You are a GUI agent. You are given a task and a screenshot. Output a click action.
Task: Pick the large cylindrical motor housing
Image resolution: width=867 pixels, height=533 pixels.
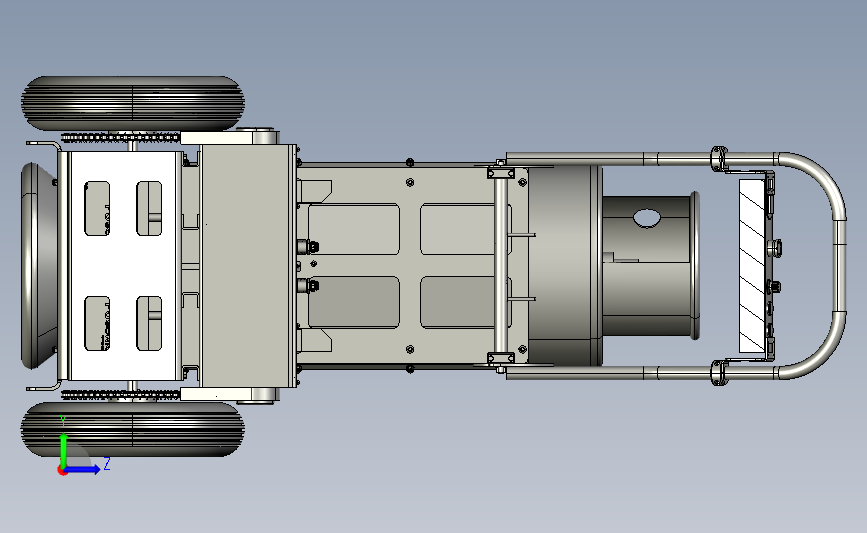pyautogui.click(x=564, y=265)
